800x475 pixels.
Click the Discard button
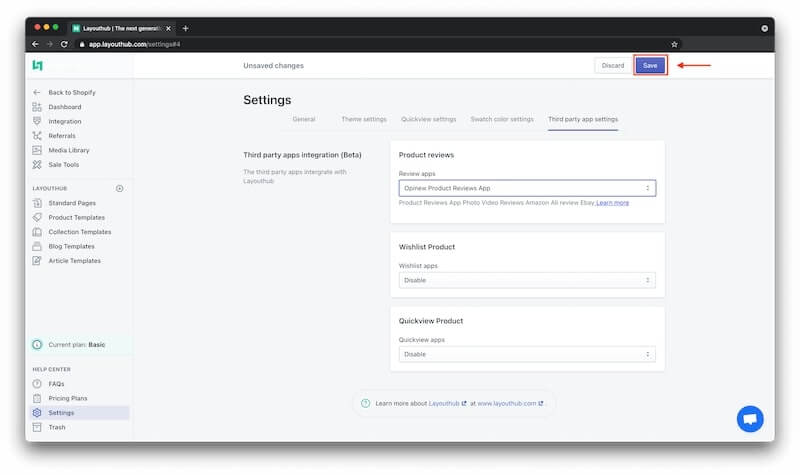pos(613,65)
